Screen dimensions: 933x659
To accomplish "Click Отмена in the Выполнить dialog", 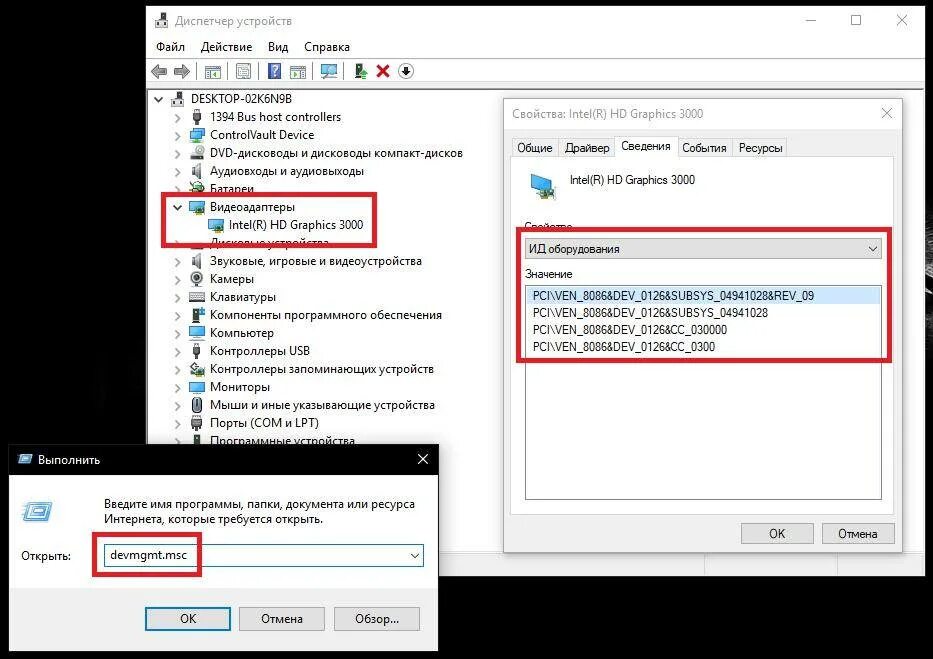I will tap(281, 619).
